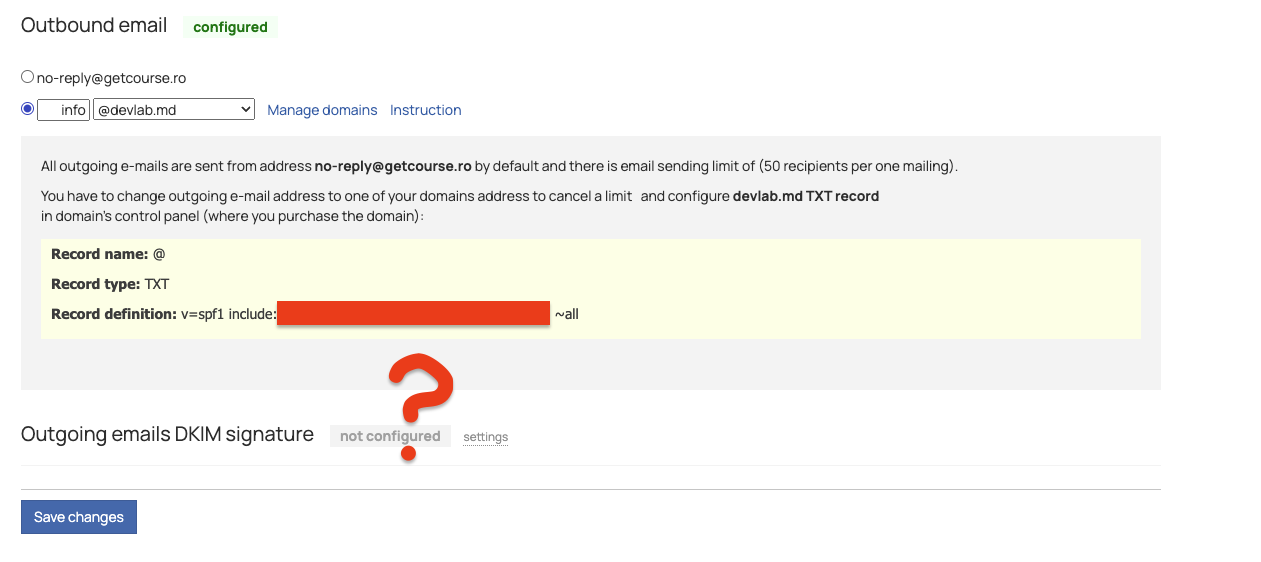Open the @devlab.md domain dropdown
Viewport: 1261px width, 562px height.
[174, 110]
